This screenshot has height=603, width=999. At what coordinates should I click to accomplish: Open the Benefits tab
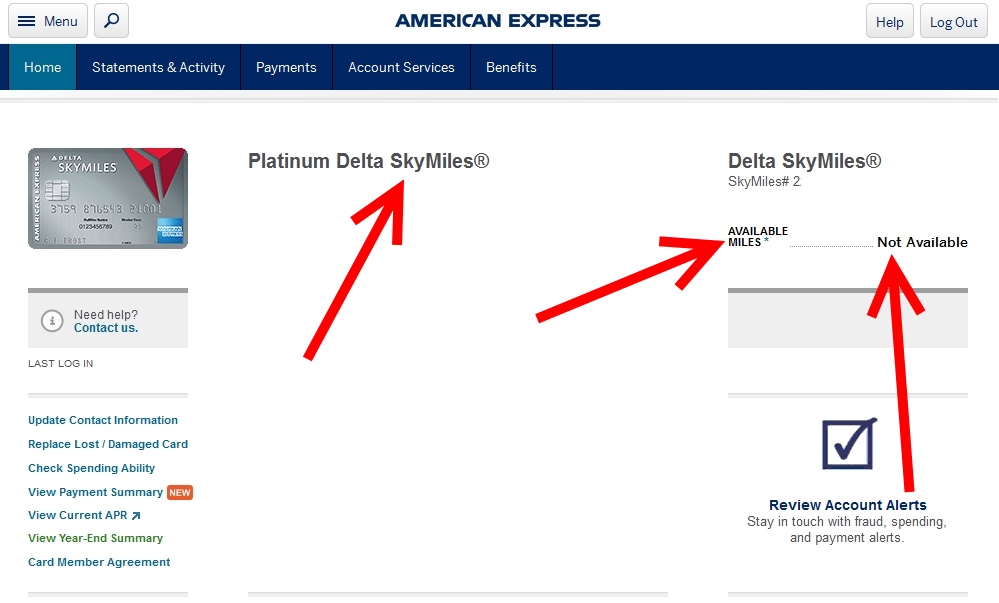[511, 67]
